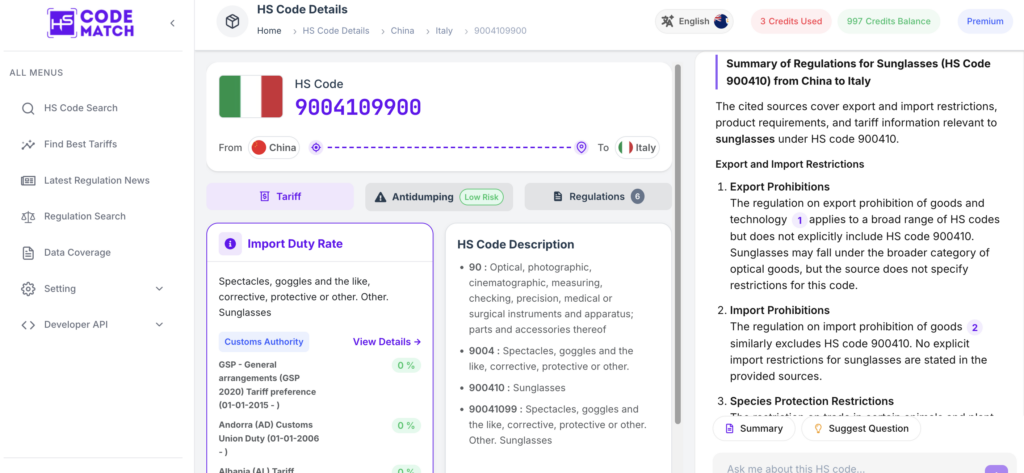Image resolution: width=1024 pixels, height=473 pixels.
Task: Click the document icon beside Data Coverage
Action: pyautogui.click(x=28, y=253)
